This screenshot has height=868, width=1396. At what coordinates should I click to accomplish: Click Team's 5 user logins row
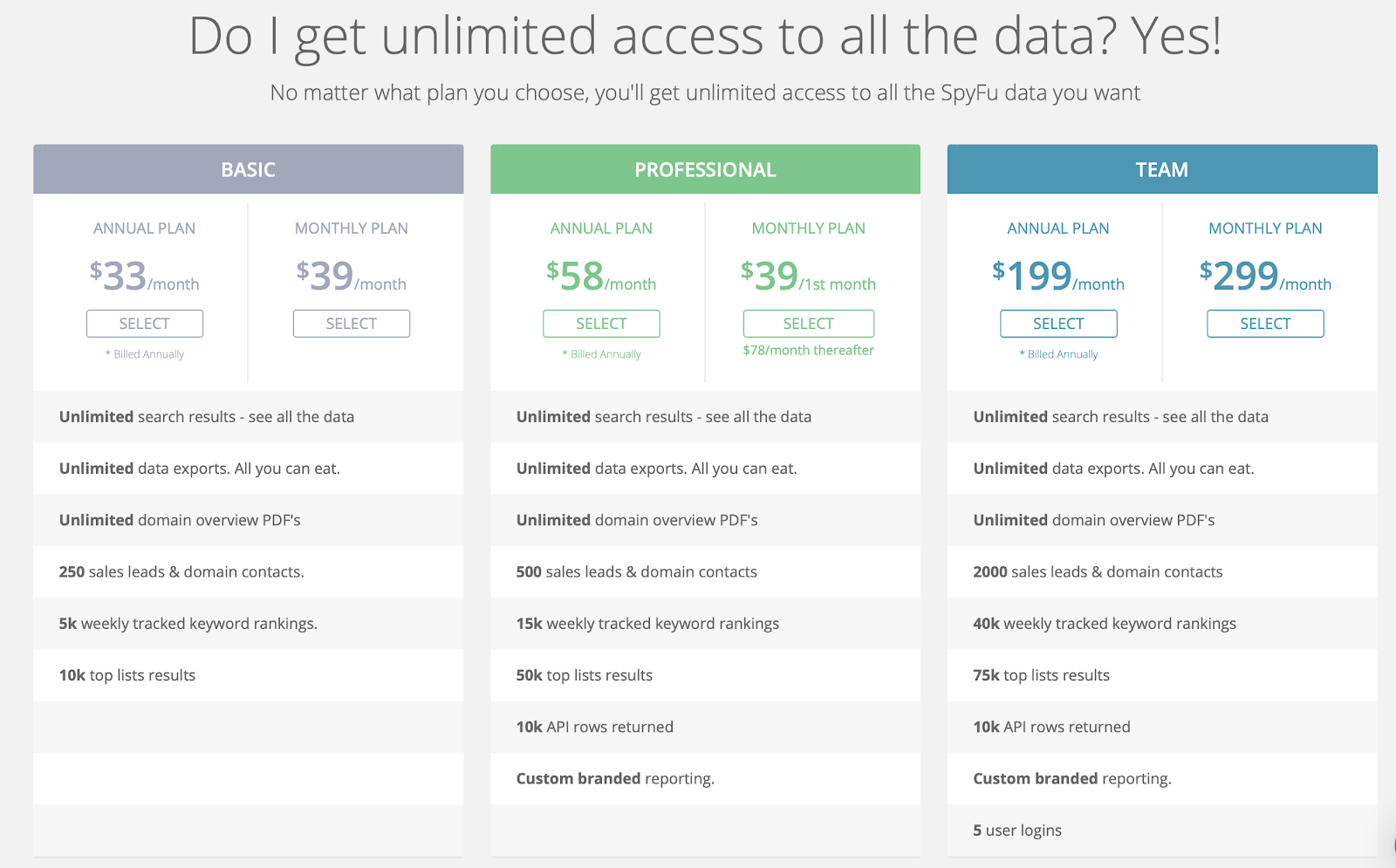pos(1017,830)
